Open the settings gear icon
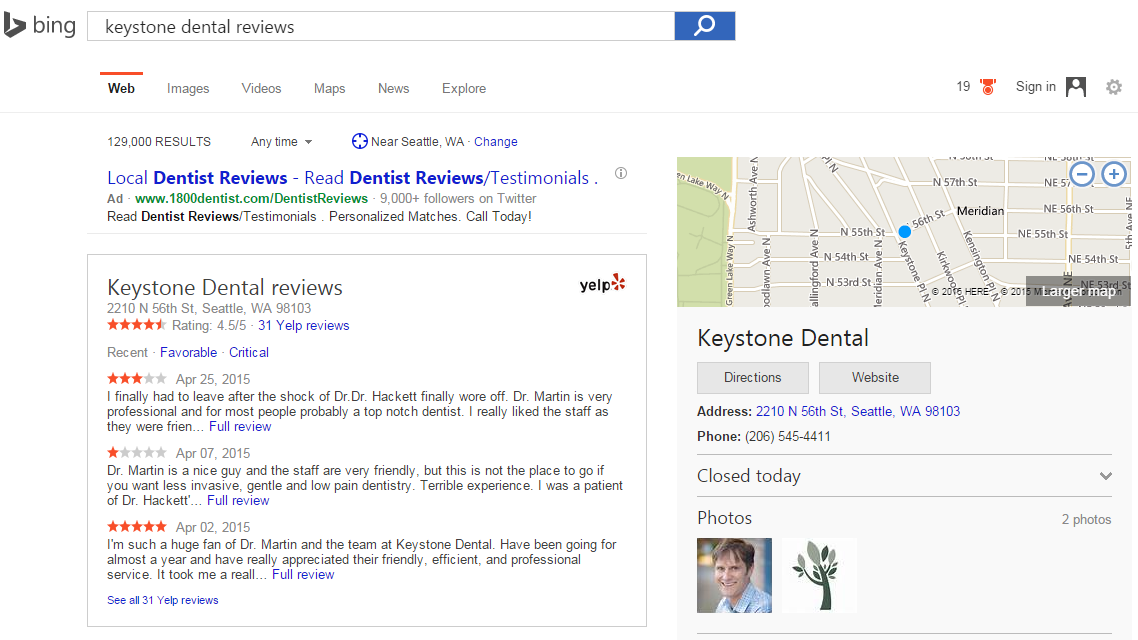The image size is (1138, 640). [x=1113, y=88]
